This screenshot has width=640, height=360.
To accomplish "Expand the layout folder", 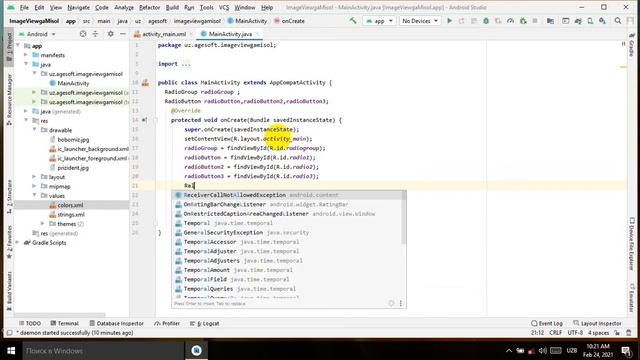I will (x=34, y=177).
